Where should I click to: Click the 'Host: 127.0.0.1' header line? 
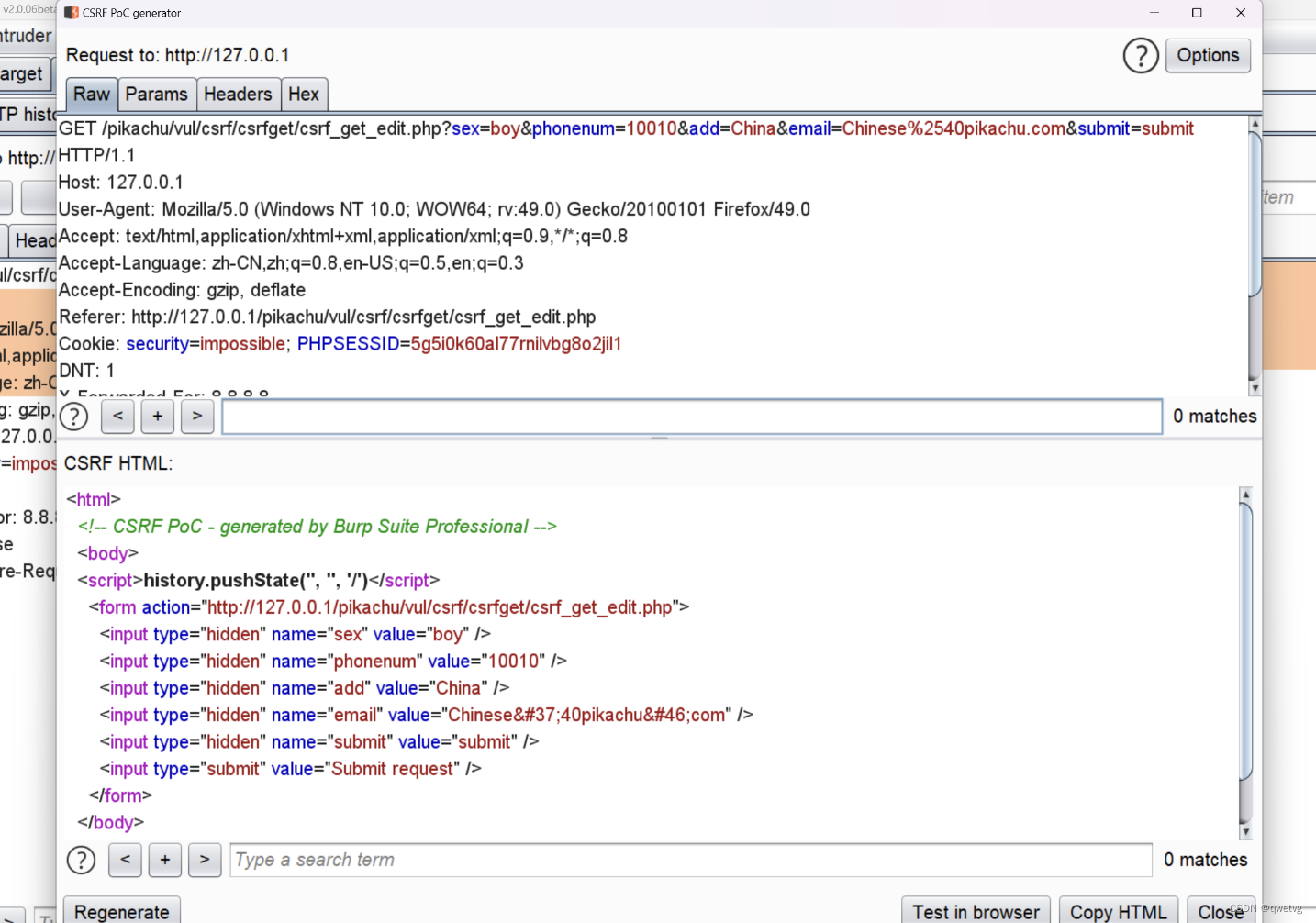[121, 183]
